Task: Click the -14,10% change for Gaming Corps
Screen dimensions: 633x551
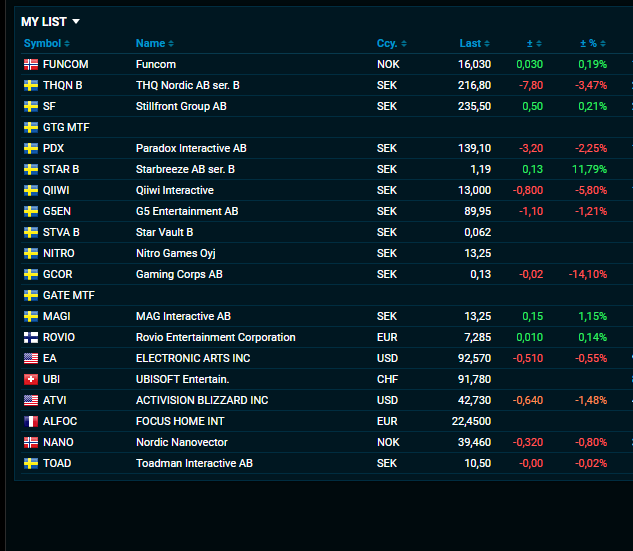Action: [588, 274]
